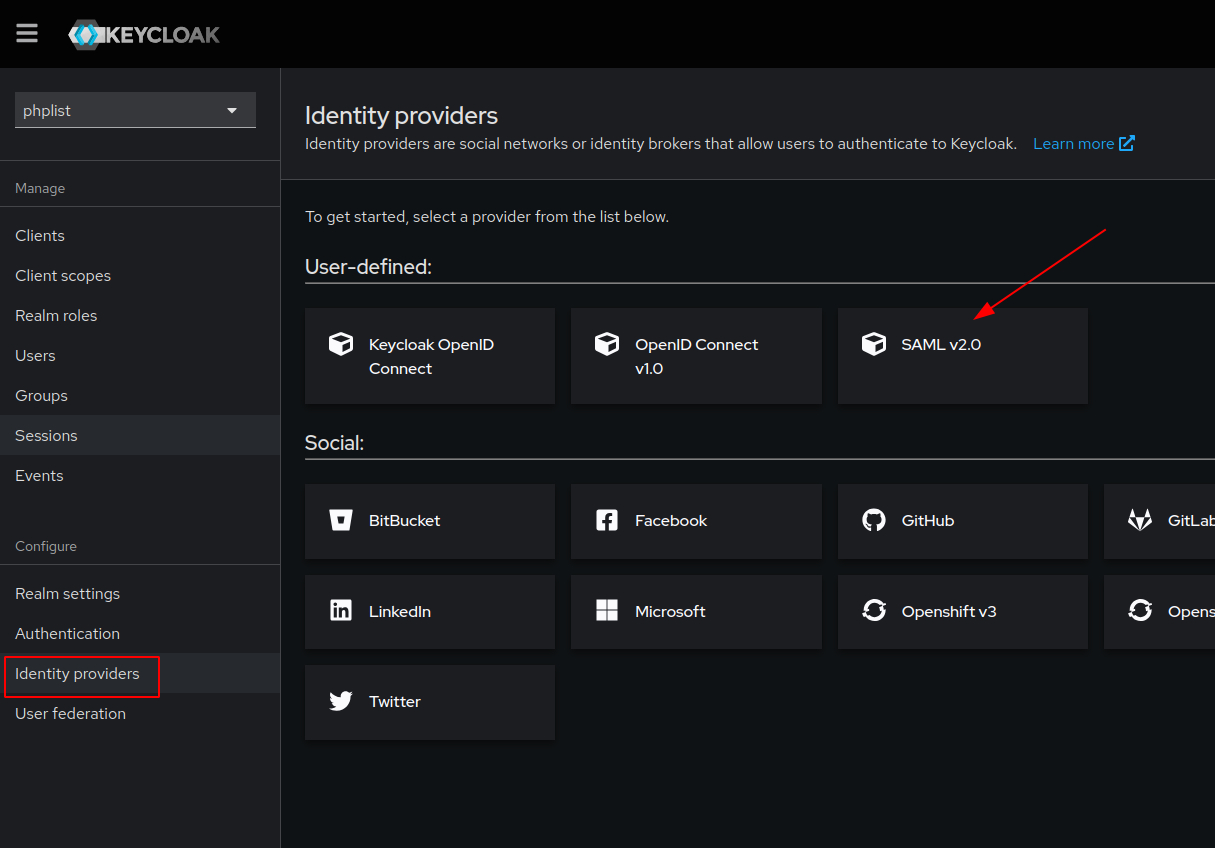Click the Learn more external link icon
1215x848 pixels.
1127,143
